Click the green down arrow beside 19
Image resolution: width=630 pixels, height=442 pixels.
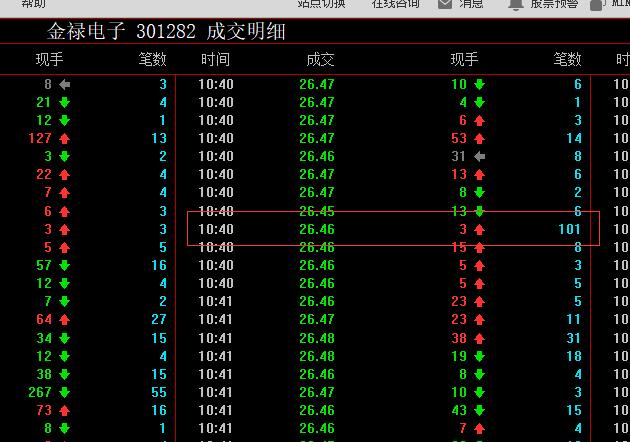click(479, 356)
